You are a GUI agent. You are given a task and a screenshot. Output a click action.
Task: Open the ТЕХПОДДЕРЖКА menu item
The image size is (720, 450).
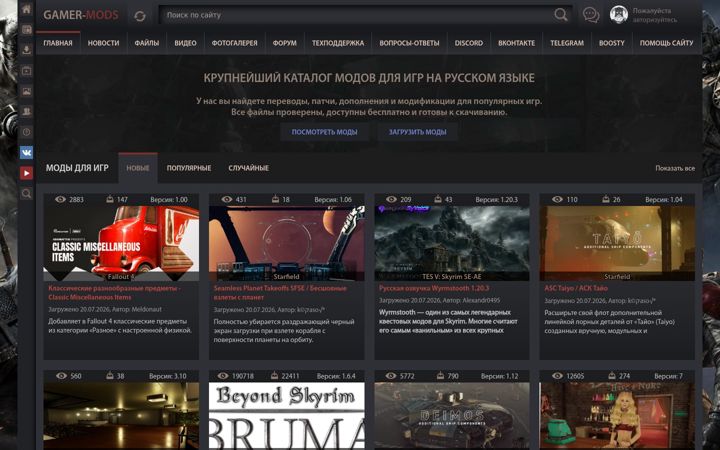coord(338,43)
